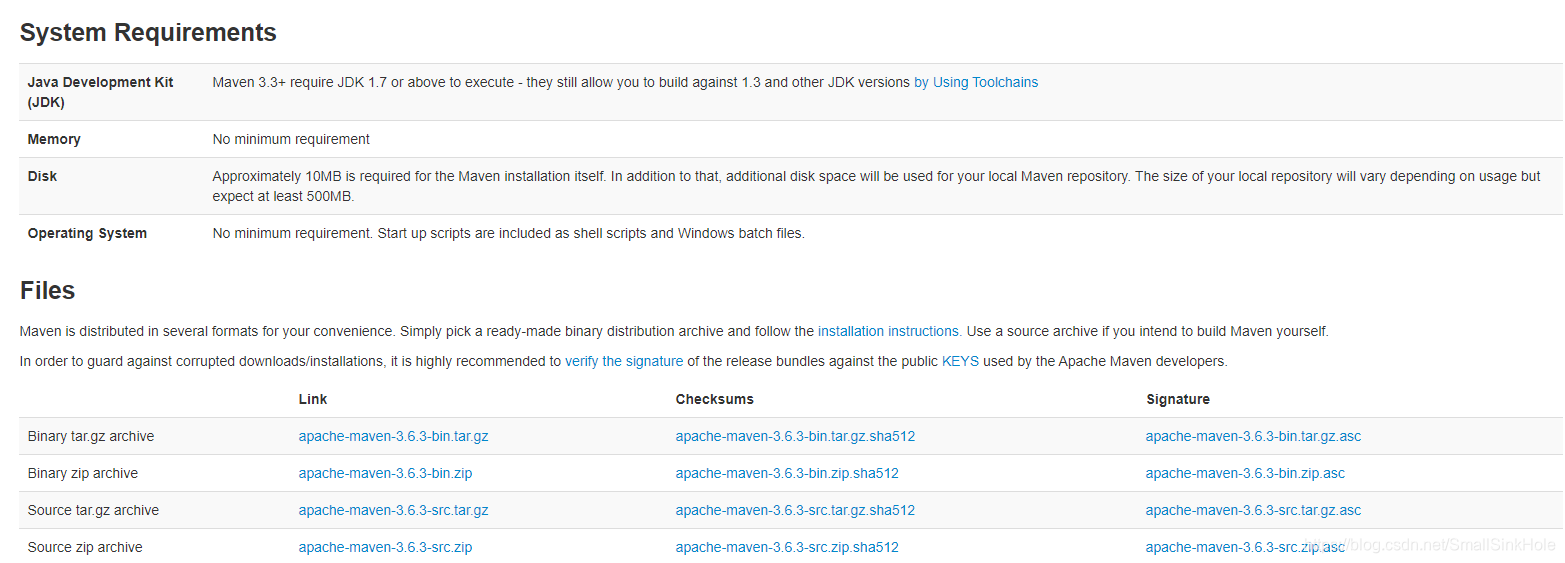Click the 'Source tar.gz archive' row label
The width and height of the screenshot is (1565, 563).
click(93, 510)
